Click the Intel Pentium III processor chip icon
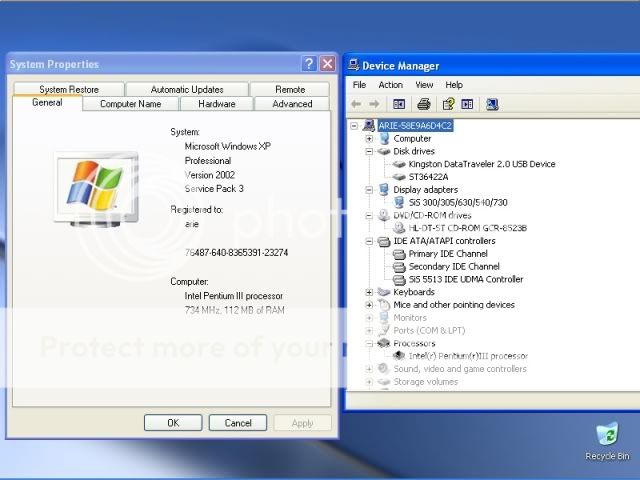Screen dimensions: 640x480 tap(399, 356)
